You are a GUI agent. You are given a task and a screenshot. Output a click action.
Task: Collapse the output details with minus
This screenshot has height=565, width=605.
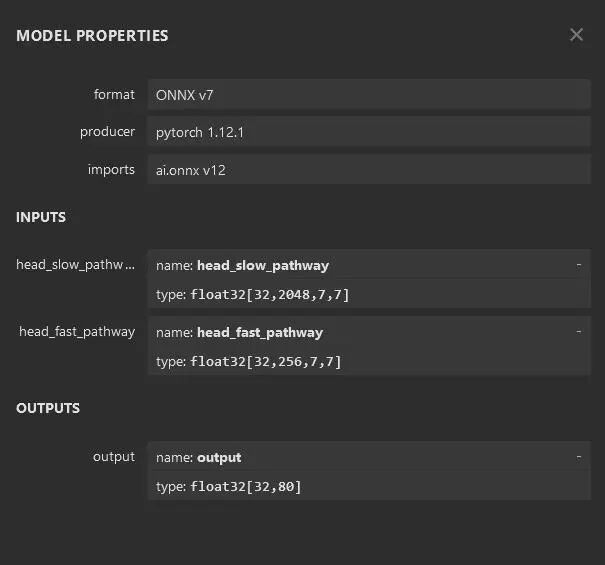(x=578, y=457)
